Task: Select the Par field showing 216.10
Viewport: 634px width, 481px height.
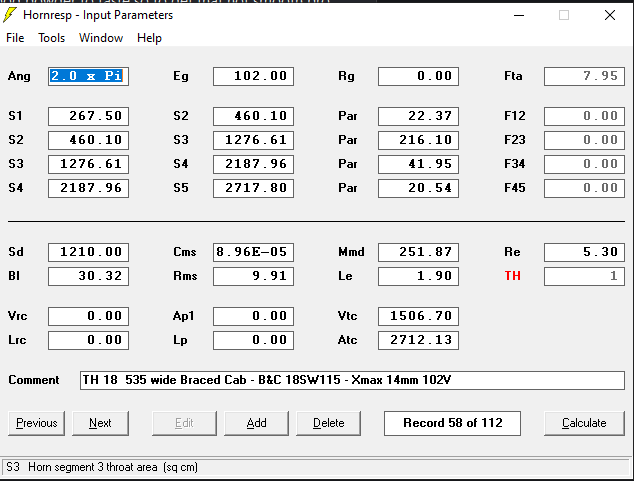Action: [x=418, y=140]
